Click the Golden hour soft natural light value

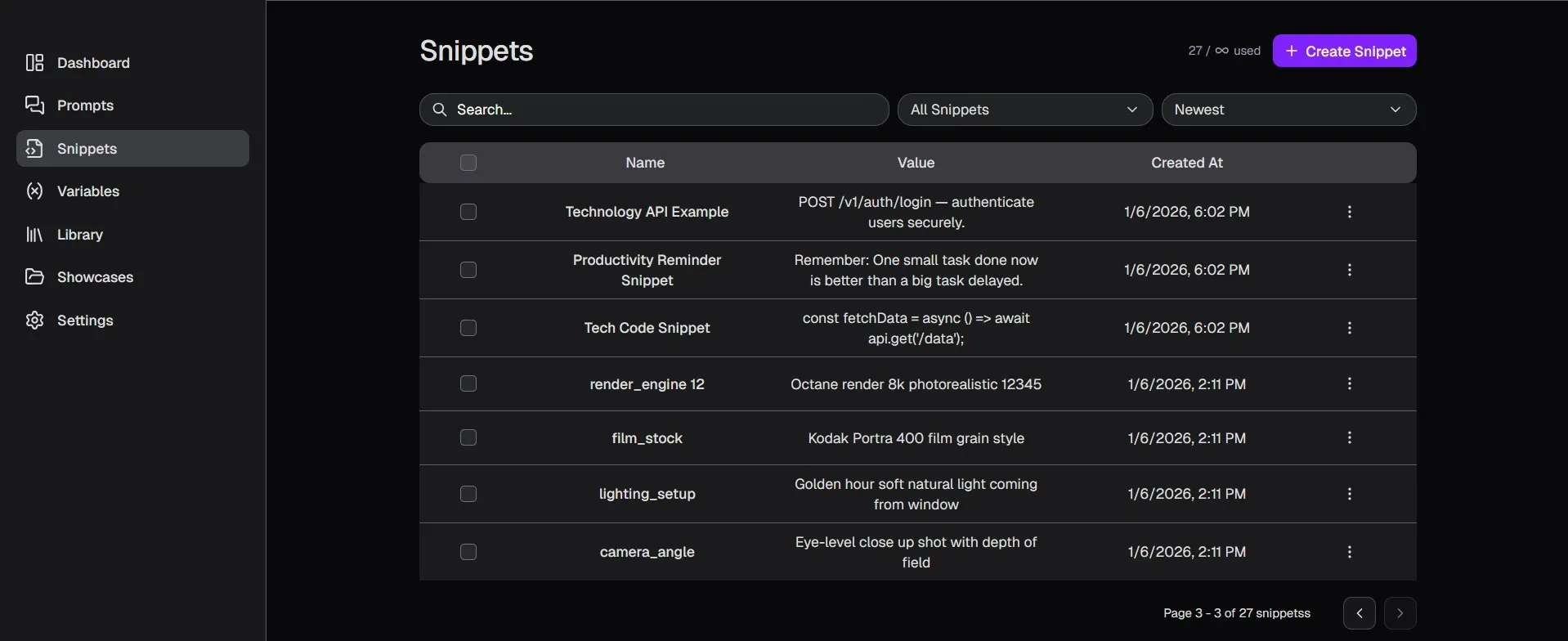(x=916, y=494)
